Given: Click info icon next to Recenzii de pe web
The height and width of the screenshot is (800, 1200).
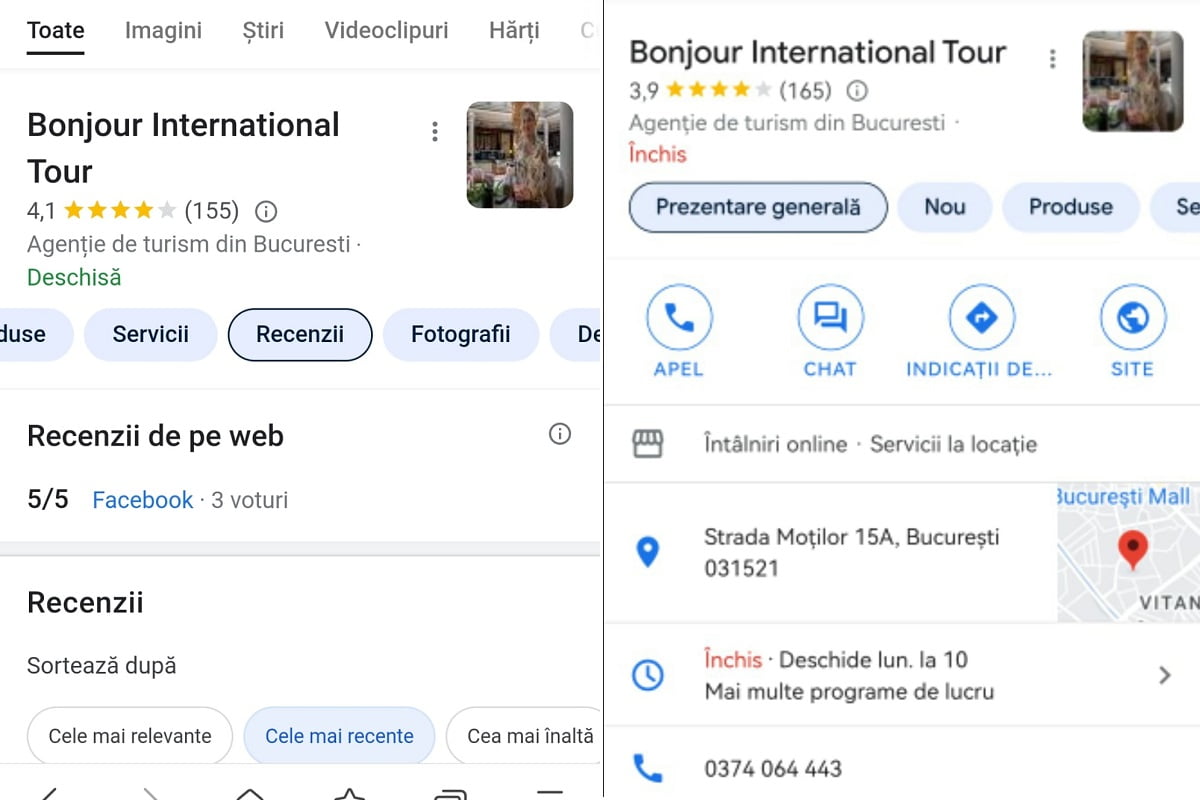Looking at the screenshot, I should tap(560, 434).
